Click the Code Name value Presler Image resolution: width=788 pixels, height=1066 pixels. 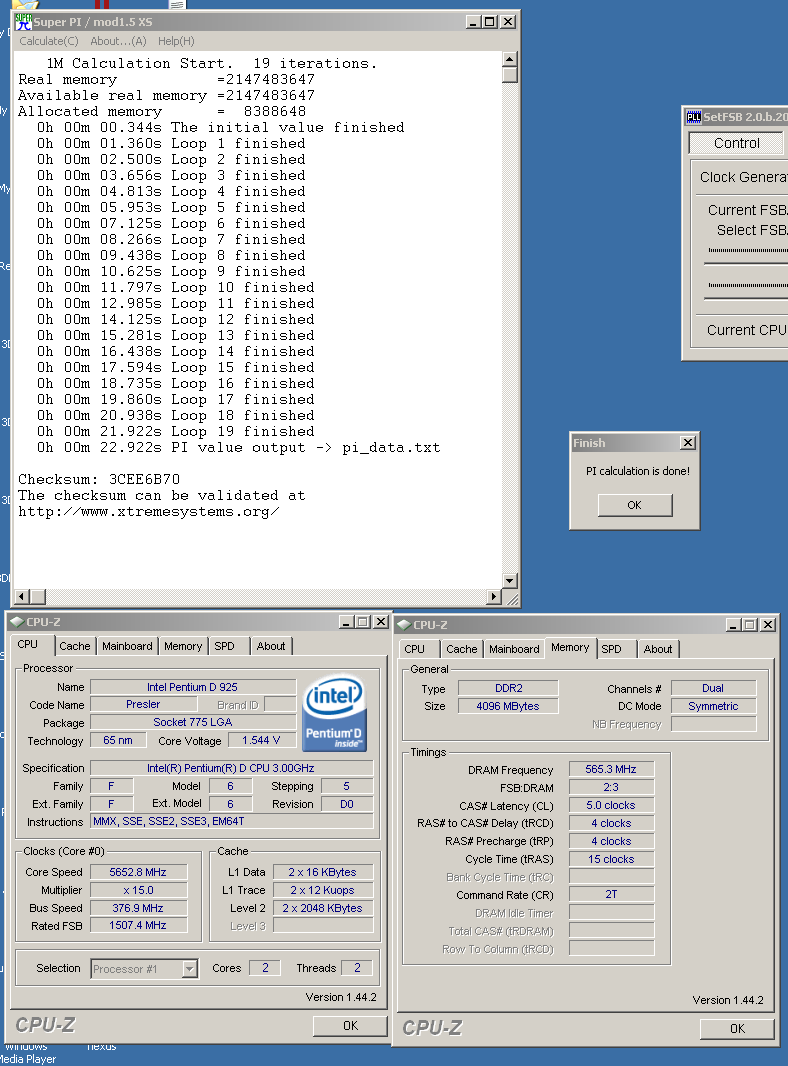pyautogui.click(x=143, y=704)
